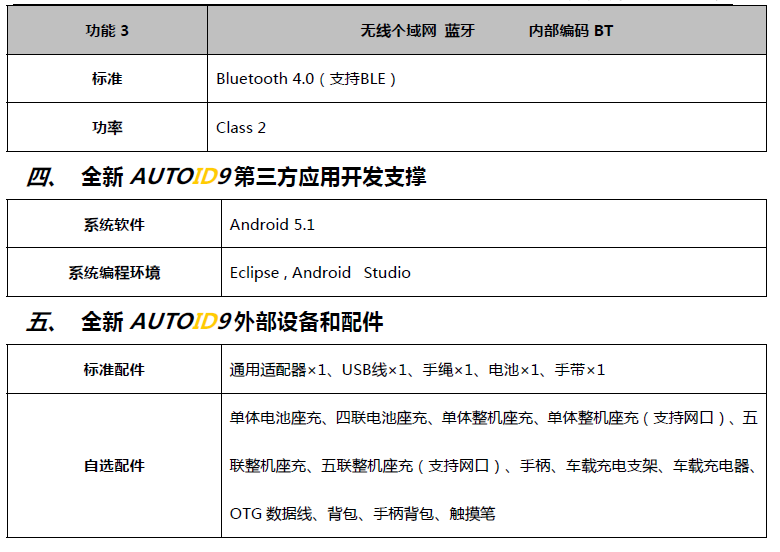
Task: Click the 'Class 2' value cell
Action: click(487, 127)
